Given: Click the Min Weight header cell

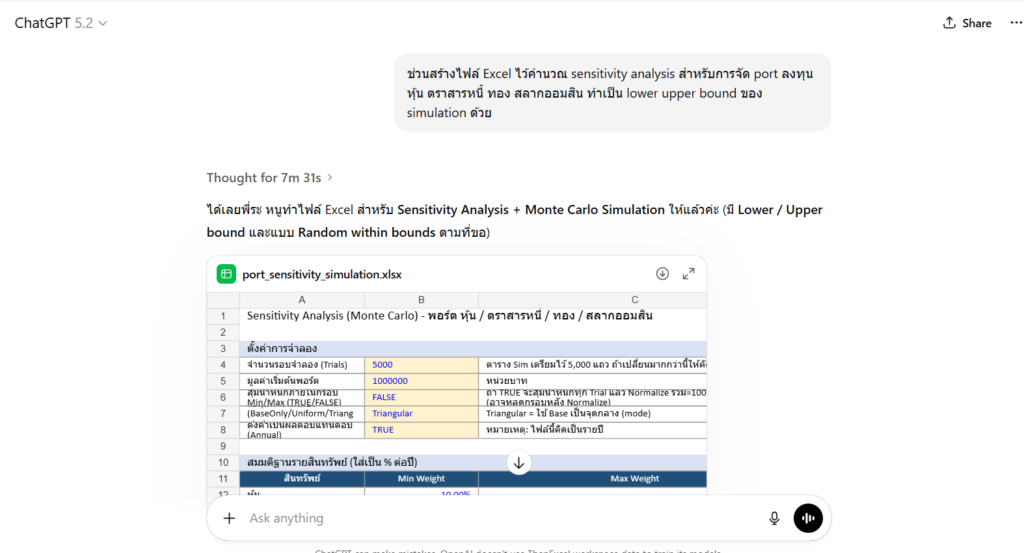Looking at the screenshot, I should [421, 479].
